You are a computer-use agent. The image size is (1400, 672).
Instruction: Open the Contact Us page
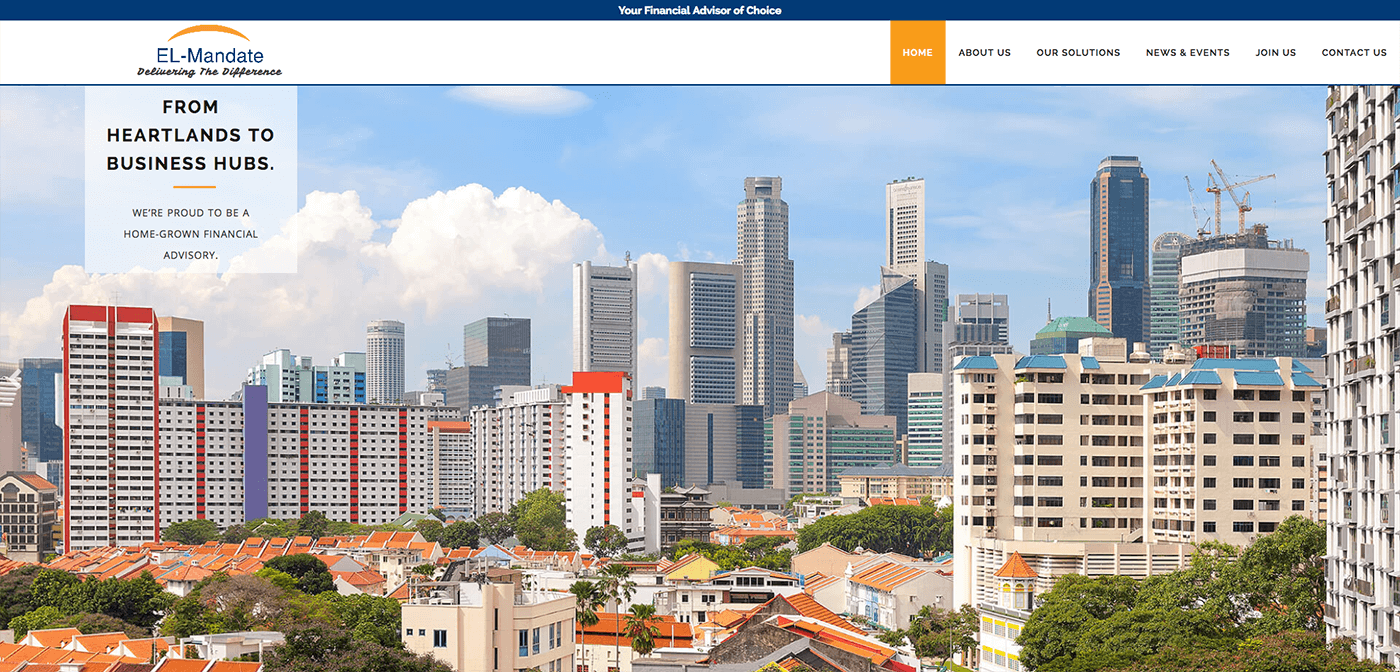pyautogui.click(x=1354, y=53)
